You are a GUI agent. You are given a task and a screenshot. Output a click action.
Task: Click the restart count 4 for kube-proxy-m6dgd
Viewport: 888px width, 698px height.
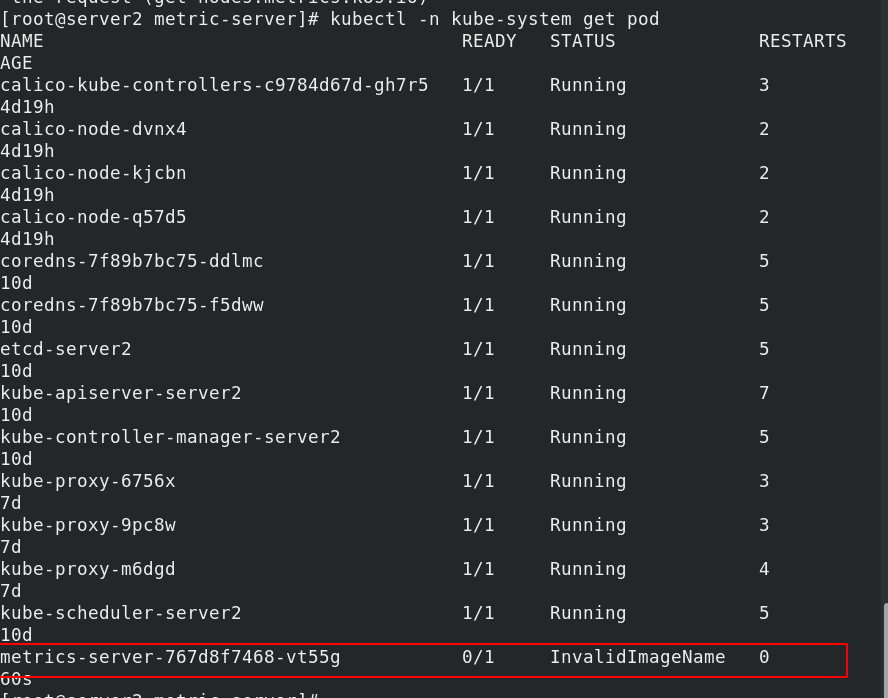pos(764,569)
